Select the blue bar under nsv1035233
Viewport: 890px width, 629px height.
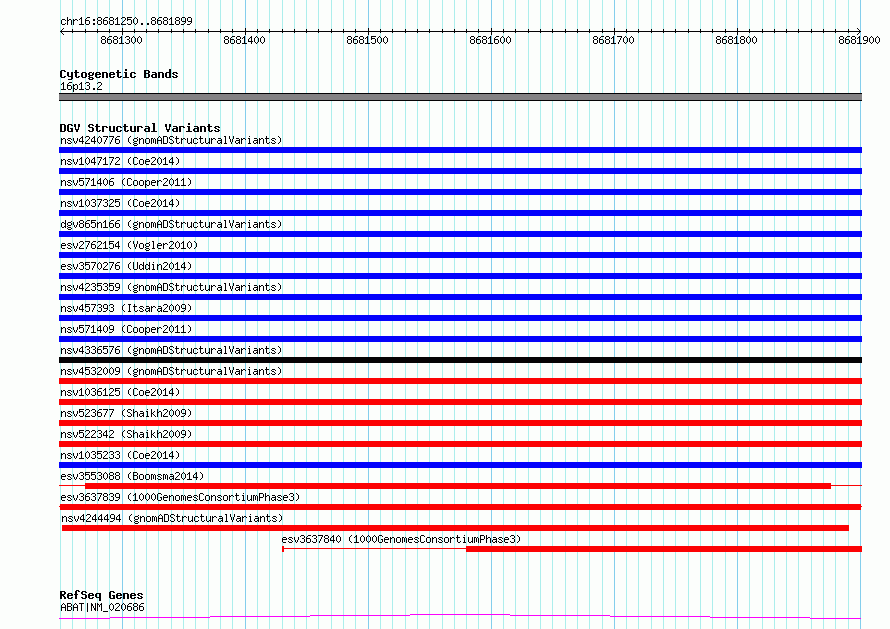coord(460,465)
